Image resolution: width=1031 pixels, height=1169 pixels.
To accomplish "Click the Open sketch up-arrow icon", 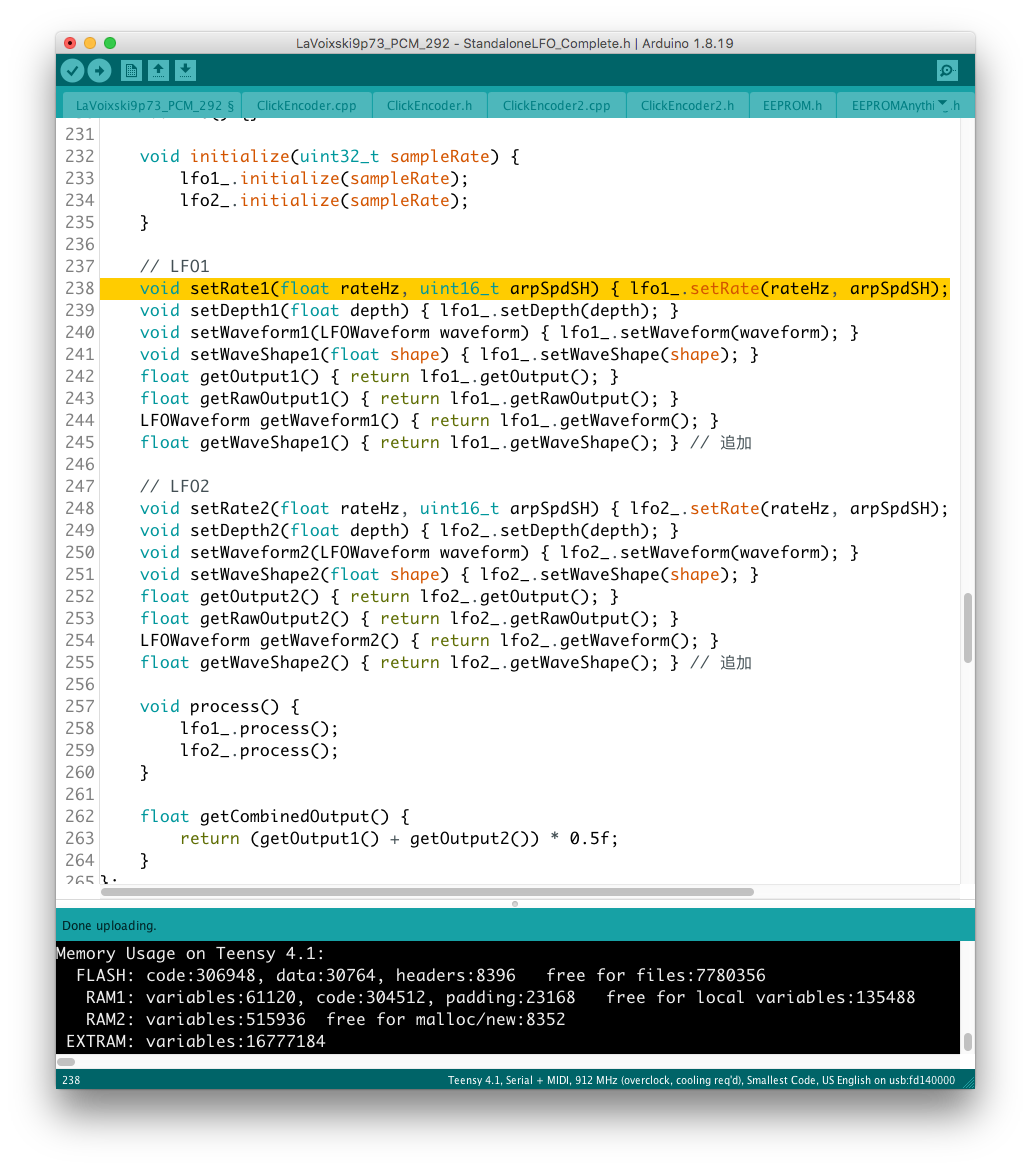I will coord(158,70).
